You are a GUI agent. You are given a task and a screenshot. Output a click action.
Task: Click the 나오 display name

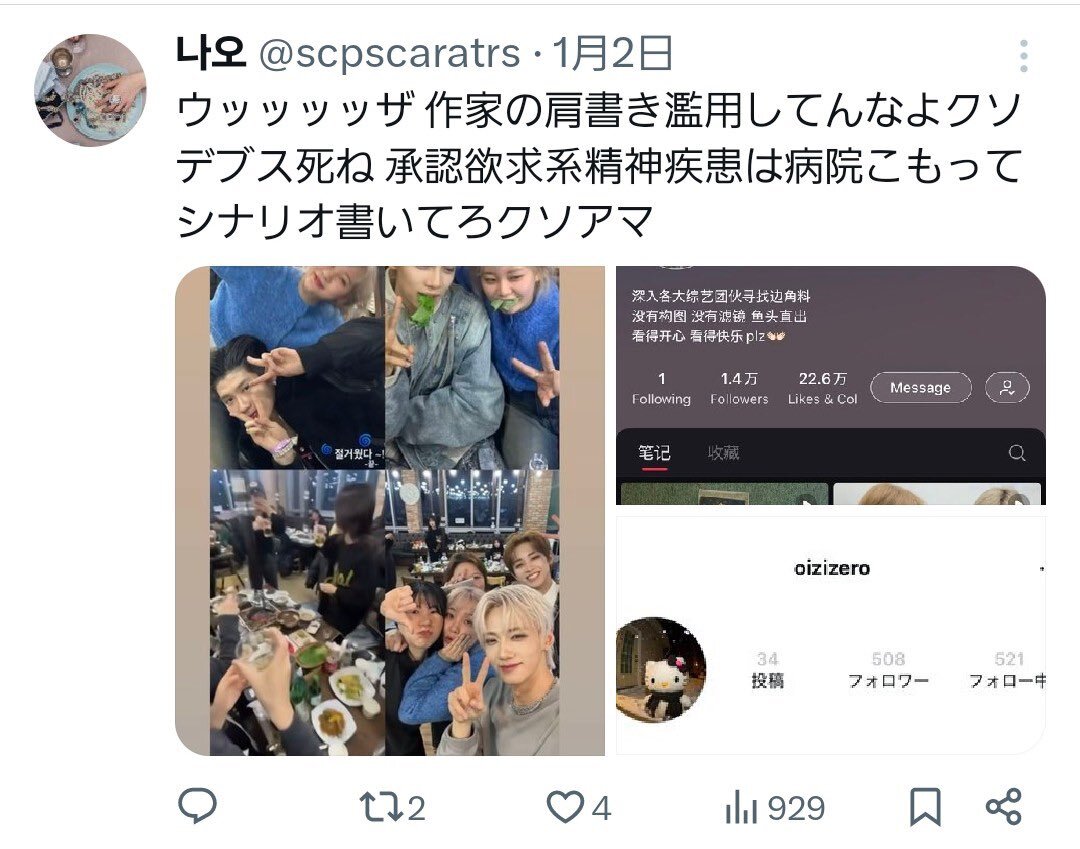pyautogui.click(x=211, y=53)
